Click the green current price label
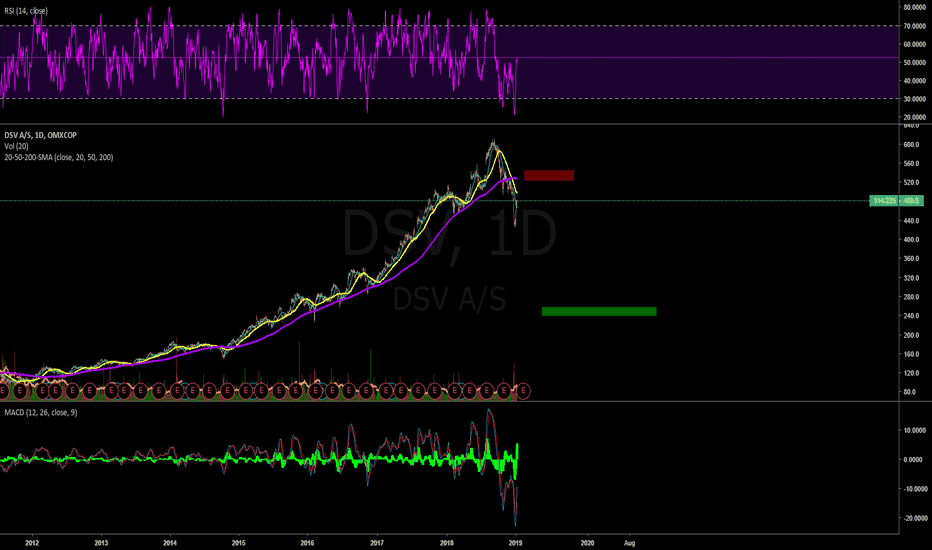Viewport: 932px width, 550px height. point(896,201)
